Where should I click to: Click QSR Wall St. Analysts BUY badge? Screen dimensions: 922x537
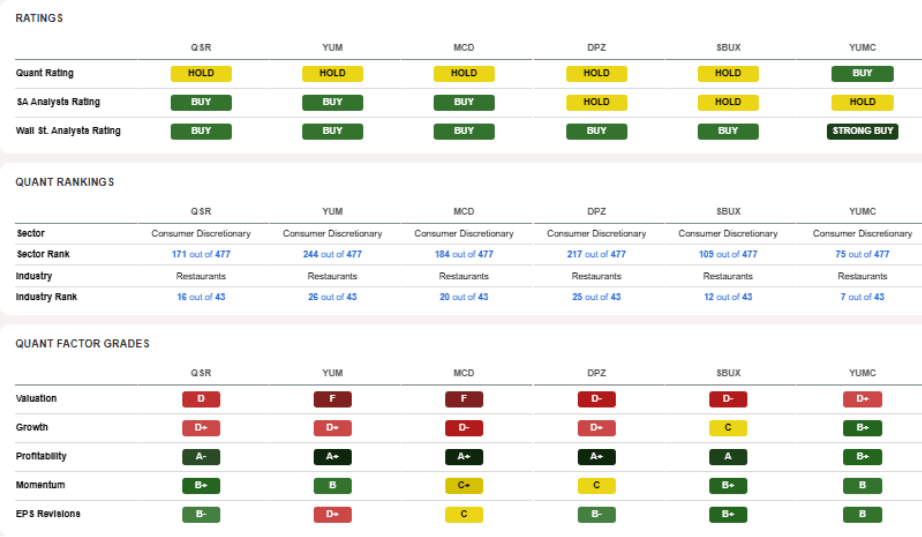201,131
